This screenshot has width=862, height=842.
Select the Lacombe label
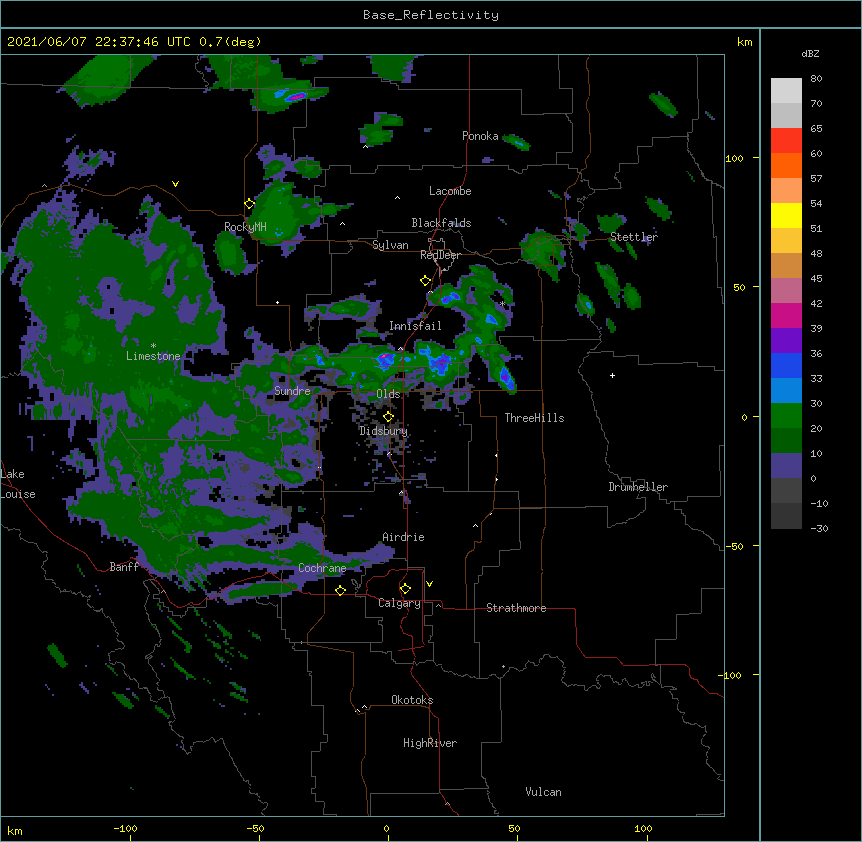point(450,191)
